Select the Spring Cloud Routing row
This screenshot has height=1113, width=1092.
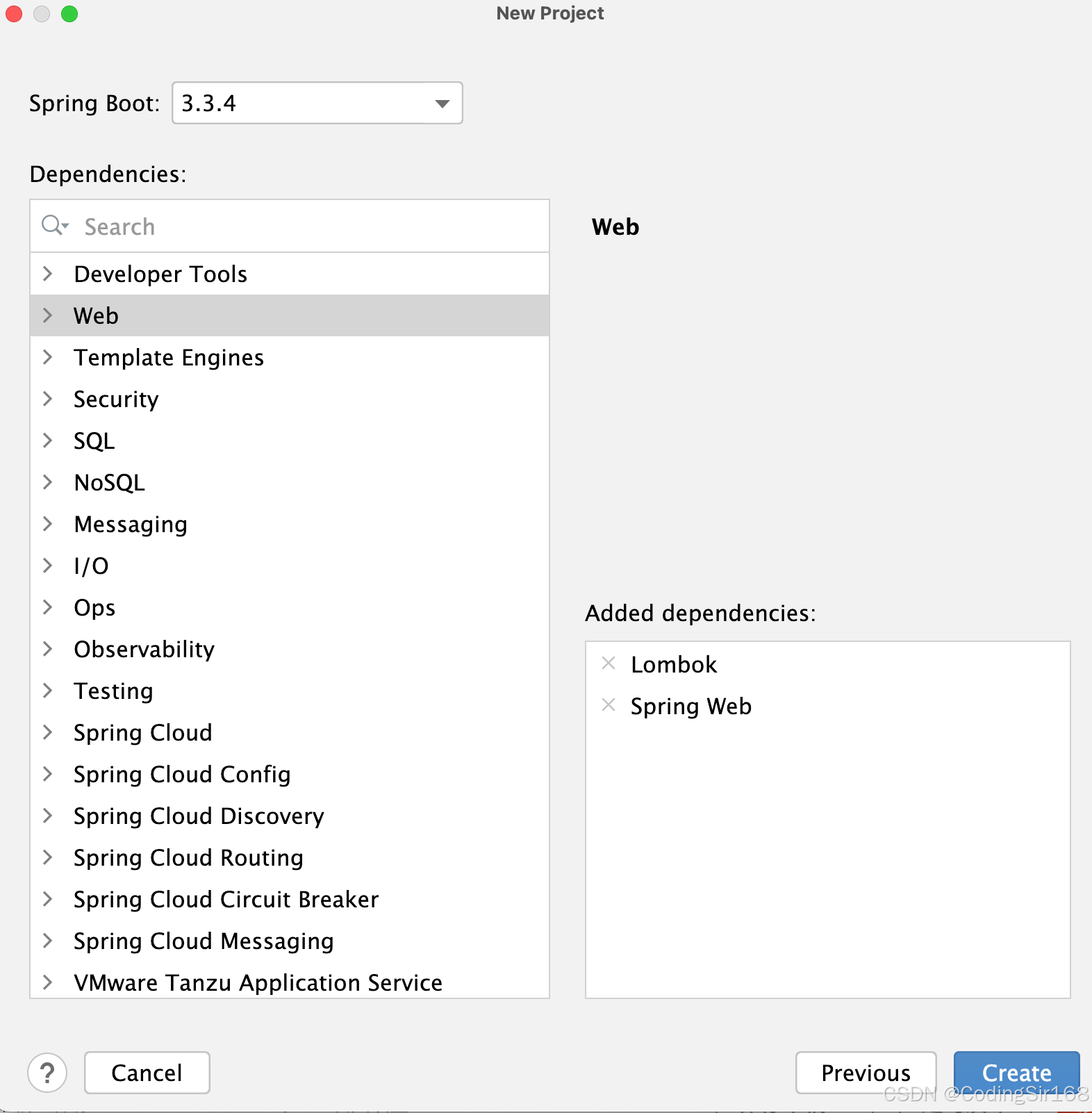(x=290, y=857)
